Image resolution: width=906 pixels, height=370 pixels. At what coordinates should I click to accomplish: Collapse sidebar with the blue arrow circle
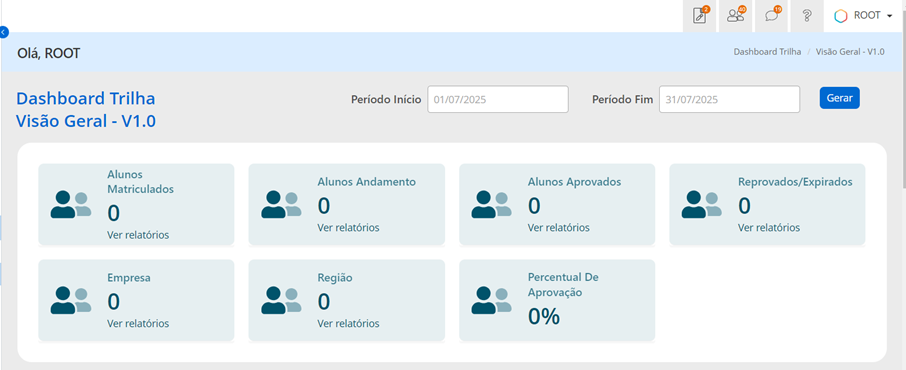coord(4,32)
